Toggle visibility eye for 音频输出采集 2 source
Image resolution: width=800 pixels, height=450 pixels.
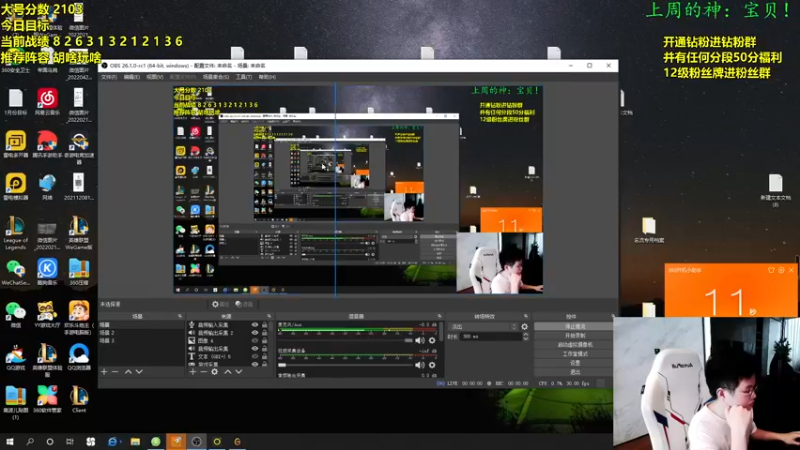point(255,333)
